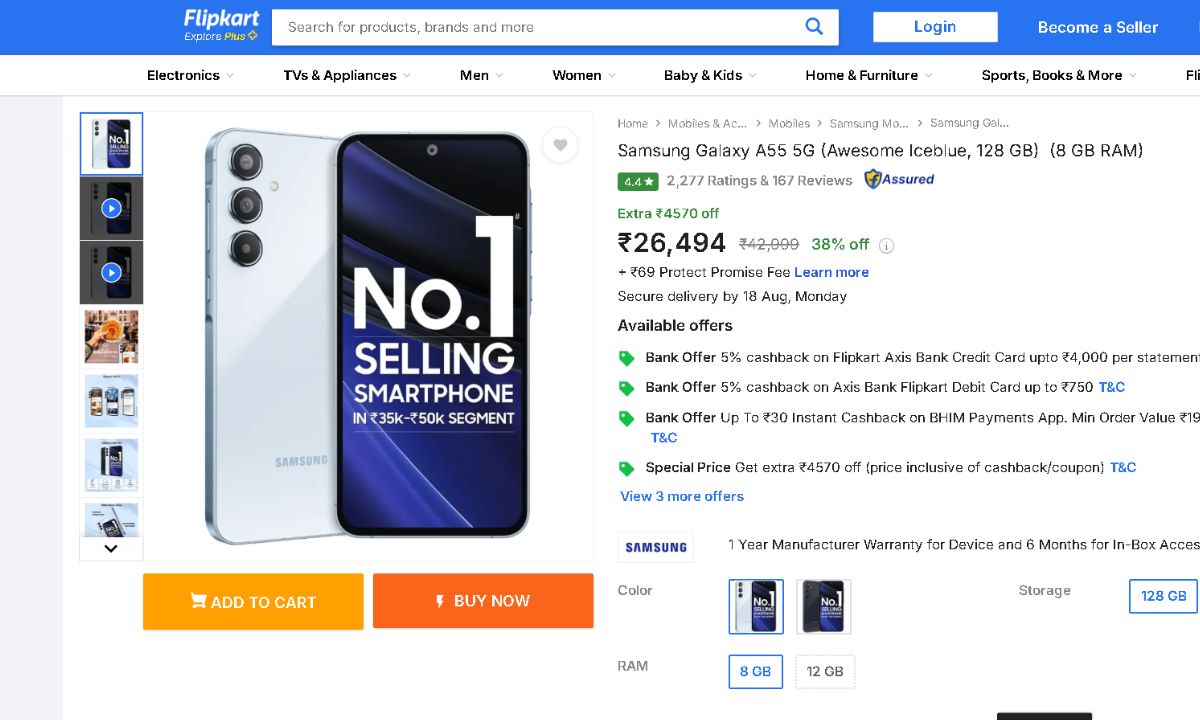
Task: Open the Home & Furniture dropdown
Action: coord(868,75)
